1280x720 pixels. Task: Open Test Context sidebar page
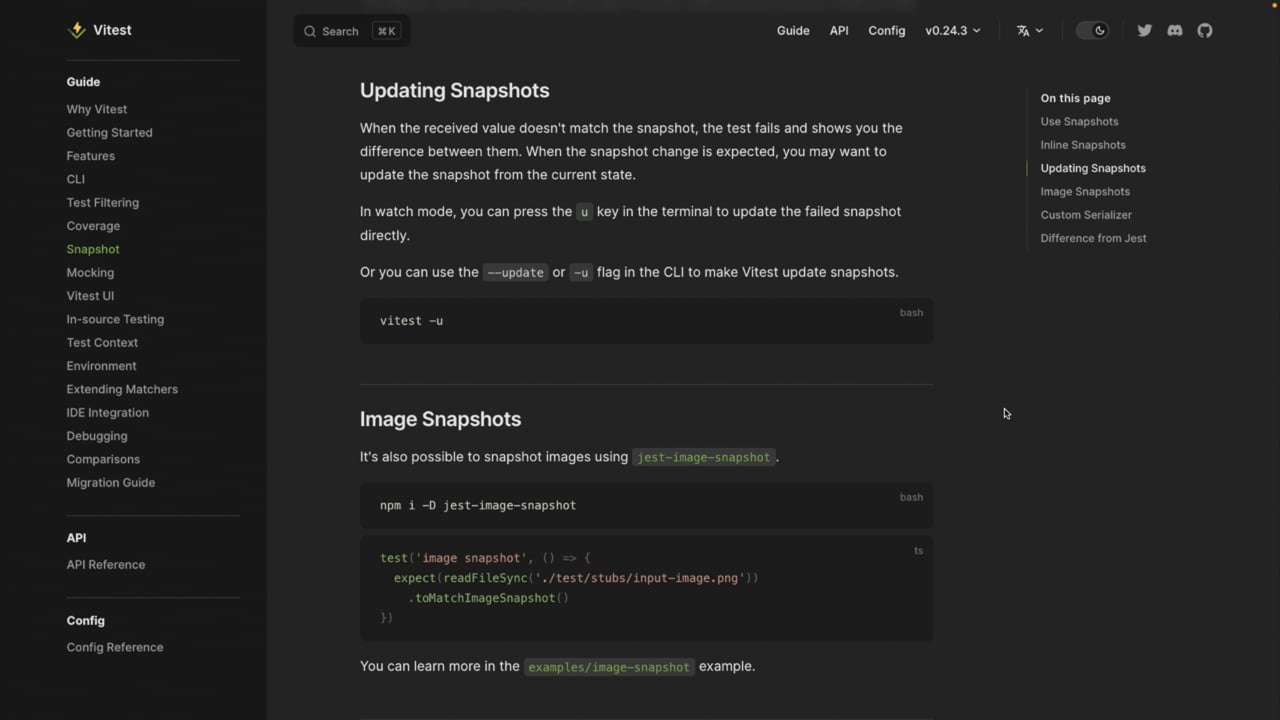point(102,342)
